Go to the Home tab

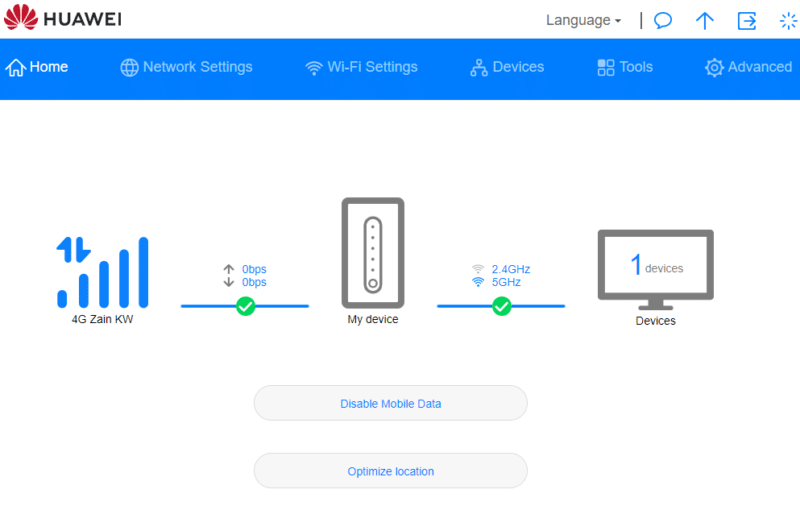(x=38, y=67)
